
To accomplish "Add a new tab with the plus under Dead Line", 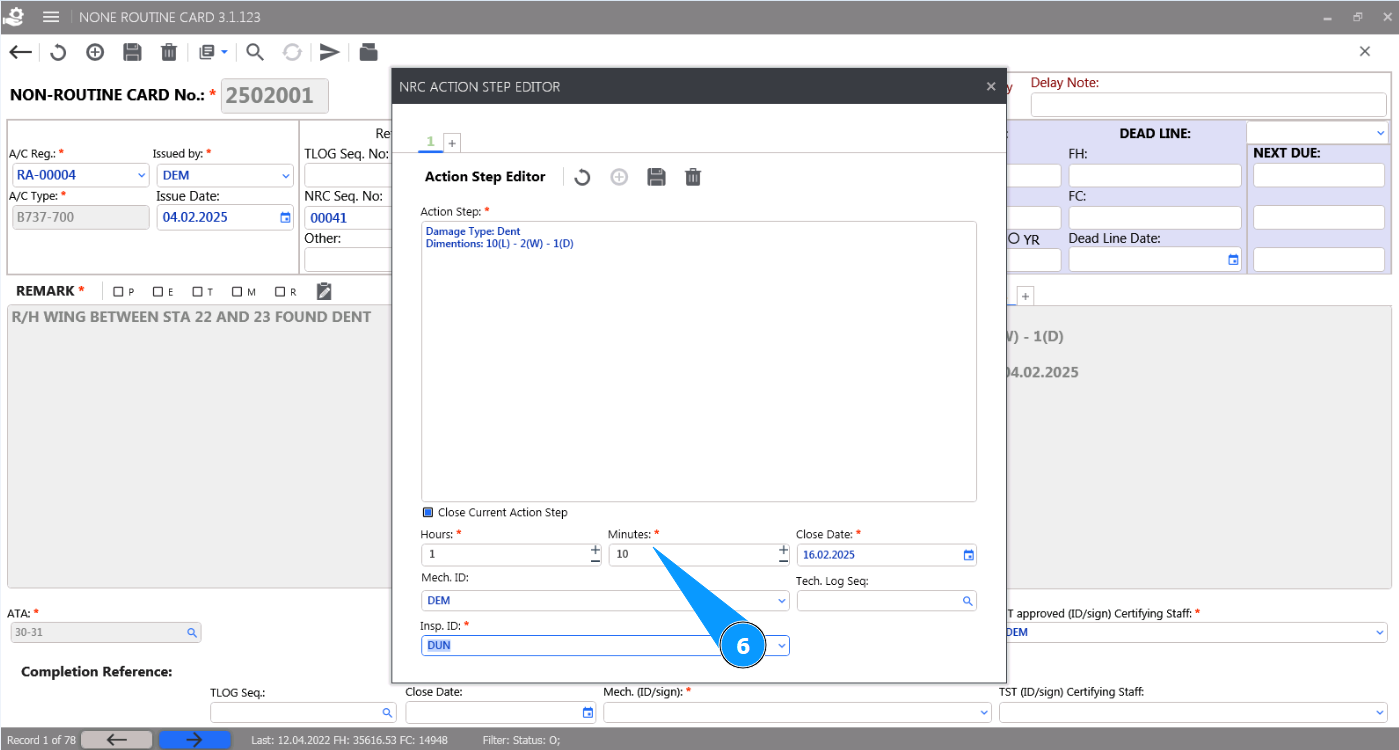I will [1025, 296].
